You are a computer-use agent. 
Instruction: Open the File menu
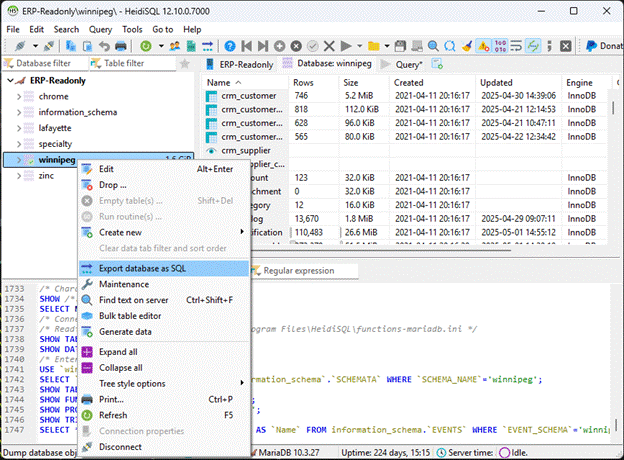click(13, 29)
